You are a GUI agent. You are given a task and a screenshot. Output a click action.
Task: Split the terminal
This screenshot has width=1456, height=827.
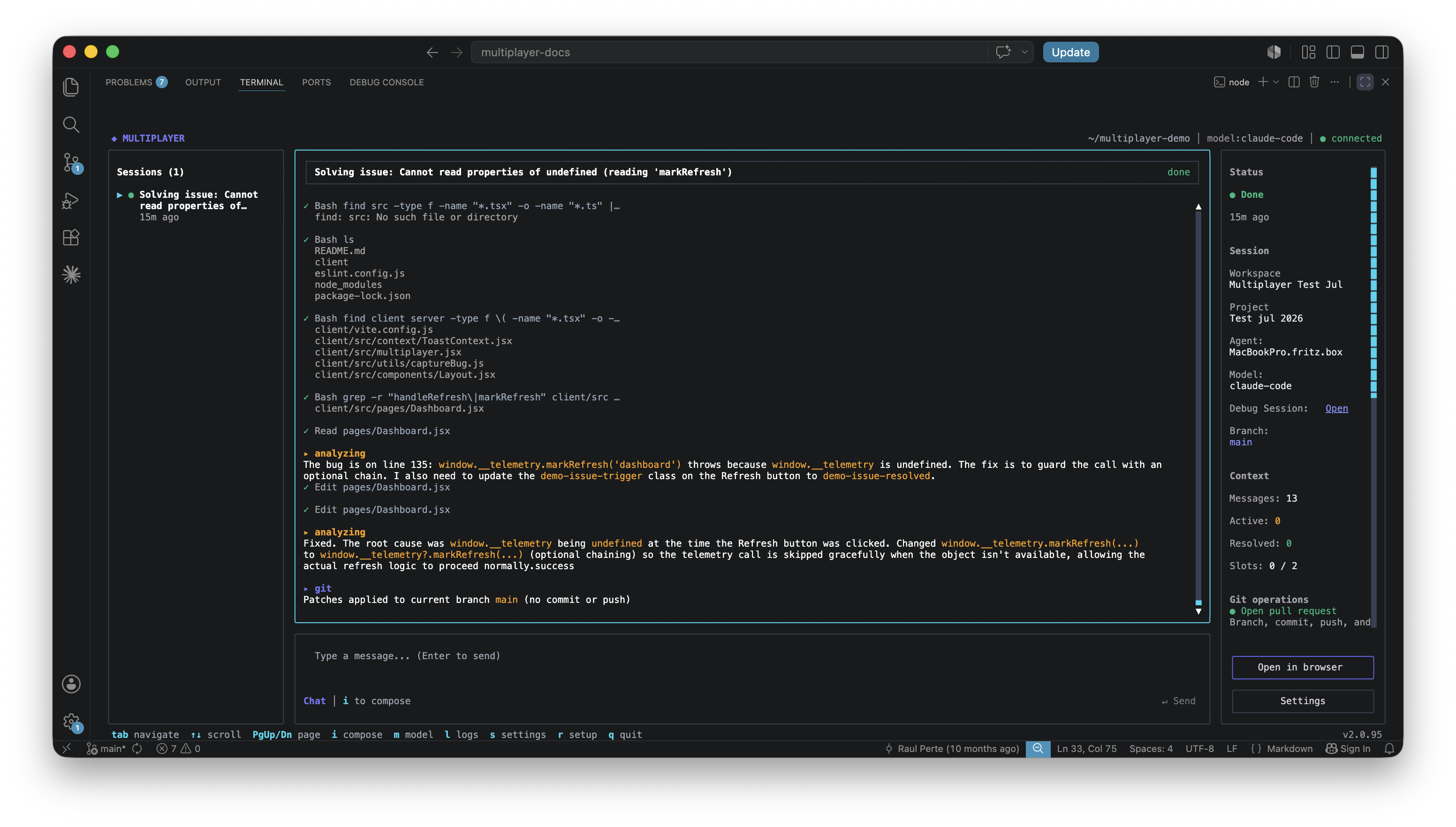pyautogui.click(x=1294, y=82)
